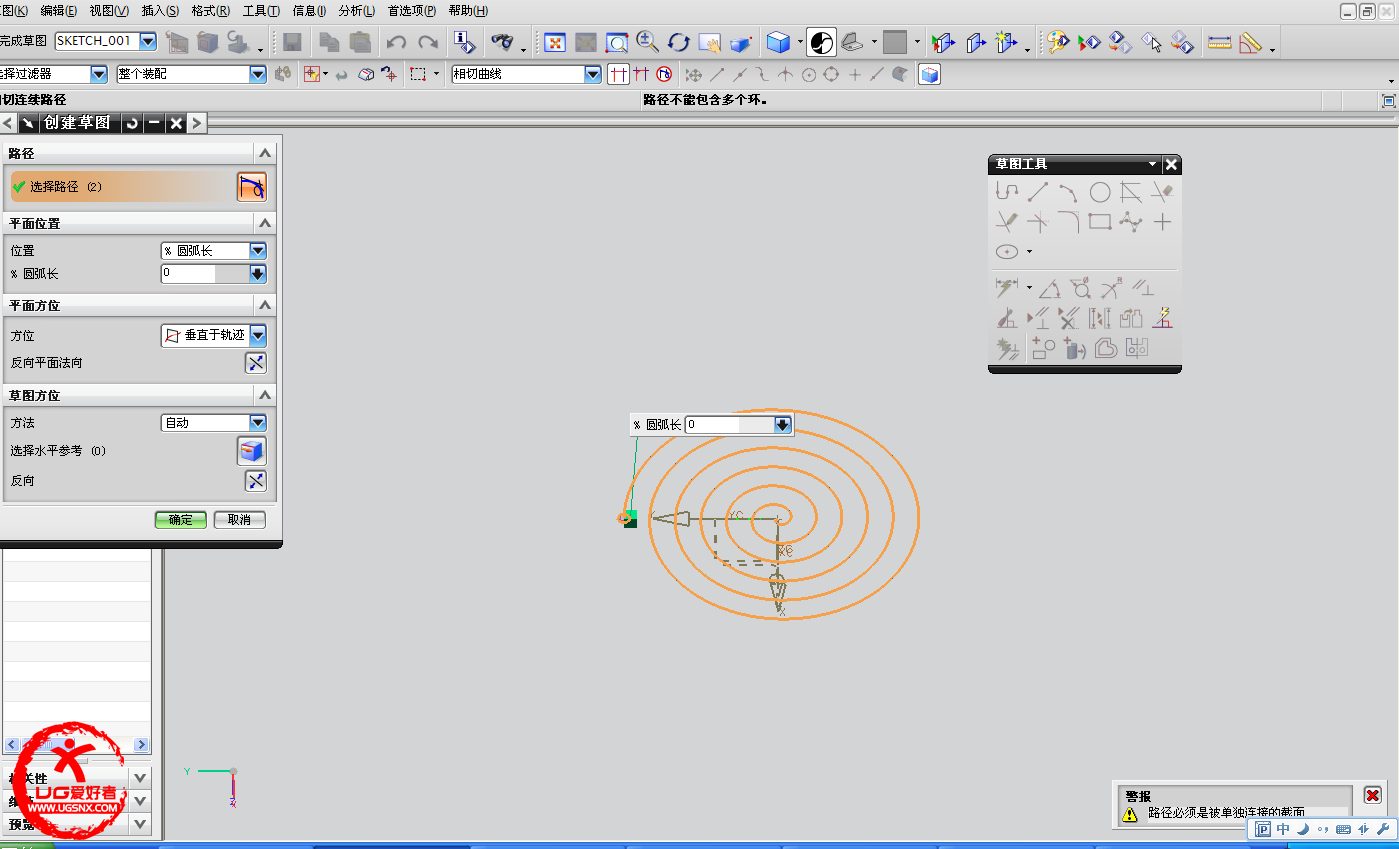Open the 选择过滤器 dropdown
The width and height of the screenshot is (1399, 849).
point(98,74)
